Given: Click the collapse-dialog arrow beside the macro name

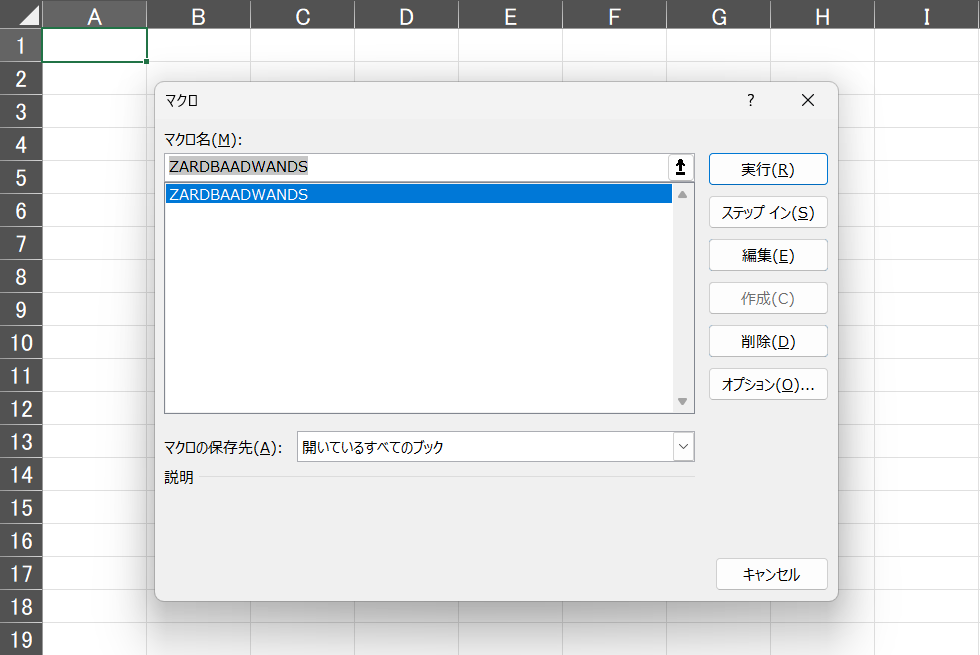Looking at the screenshot, I should point(681,167).
